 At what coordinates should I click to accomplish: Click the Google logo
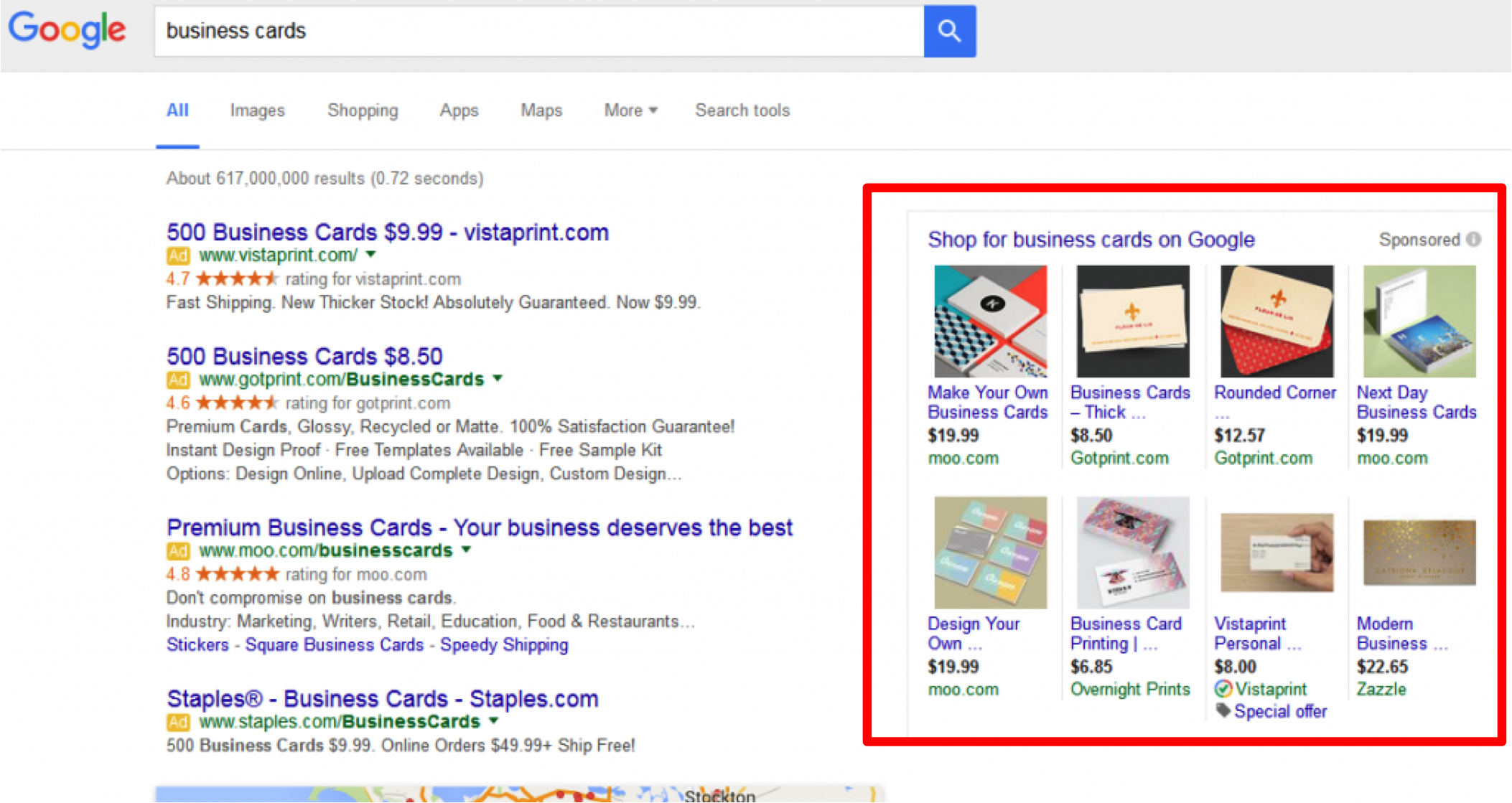coord(67,30)
